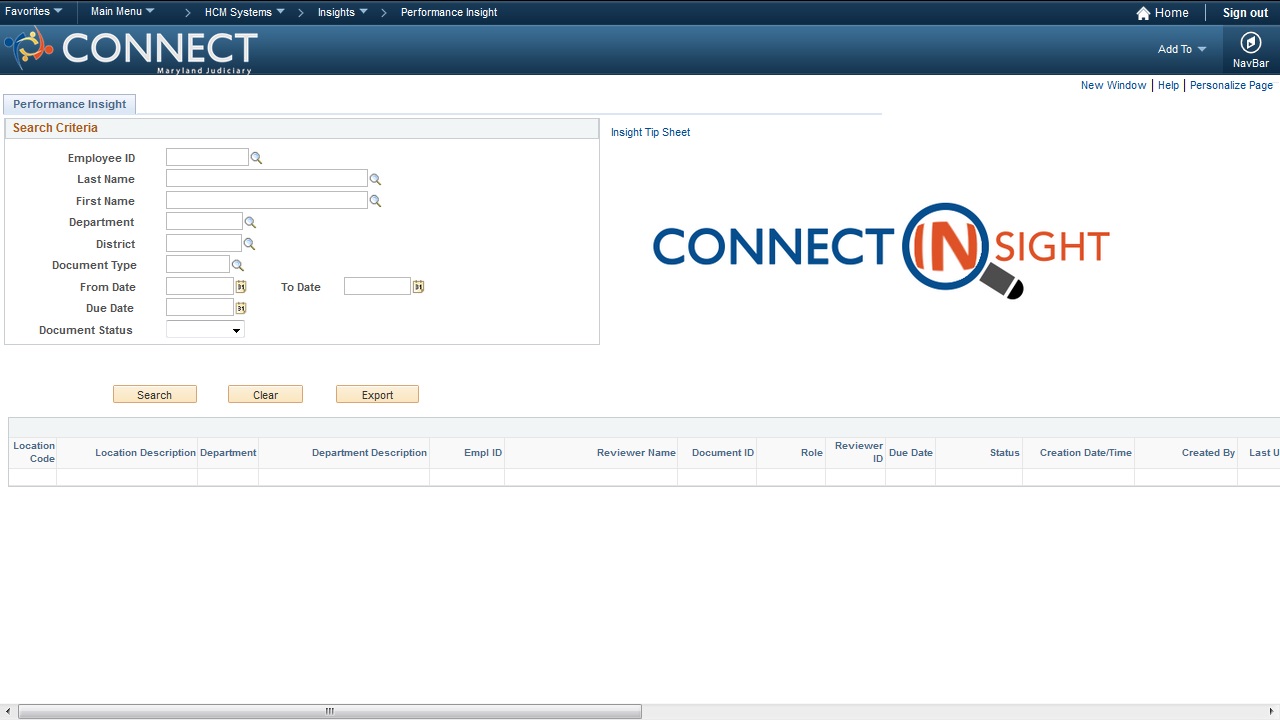The image size is (1280, 720).
Task: Click Reviewer Name column header
Action: point(636,453)
